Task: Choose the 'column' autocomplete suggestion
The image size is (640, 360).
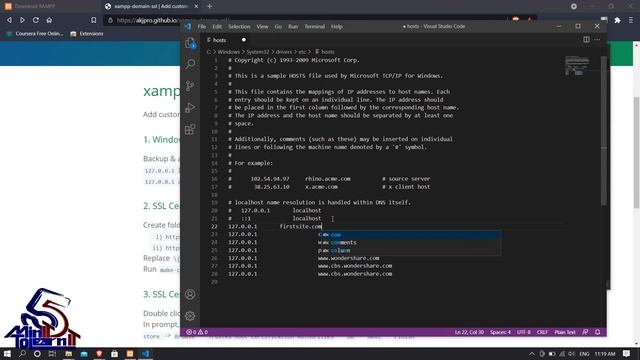Action: click(x=409, y=250)
